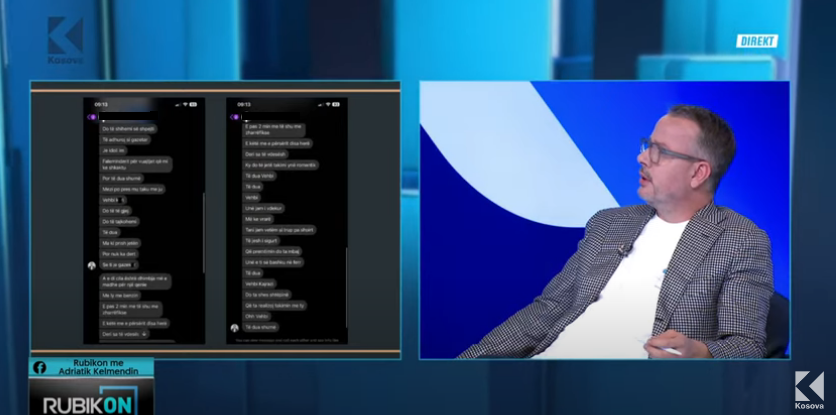Click the scrollbar in the left phone chat

[x=203, y=234]
